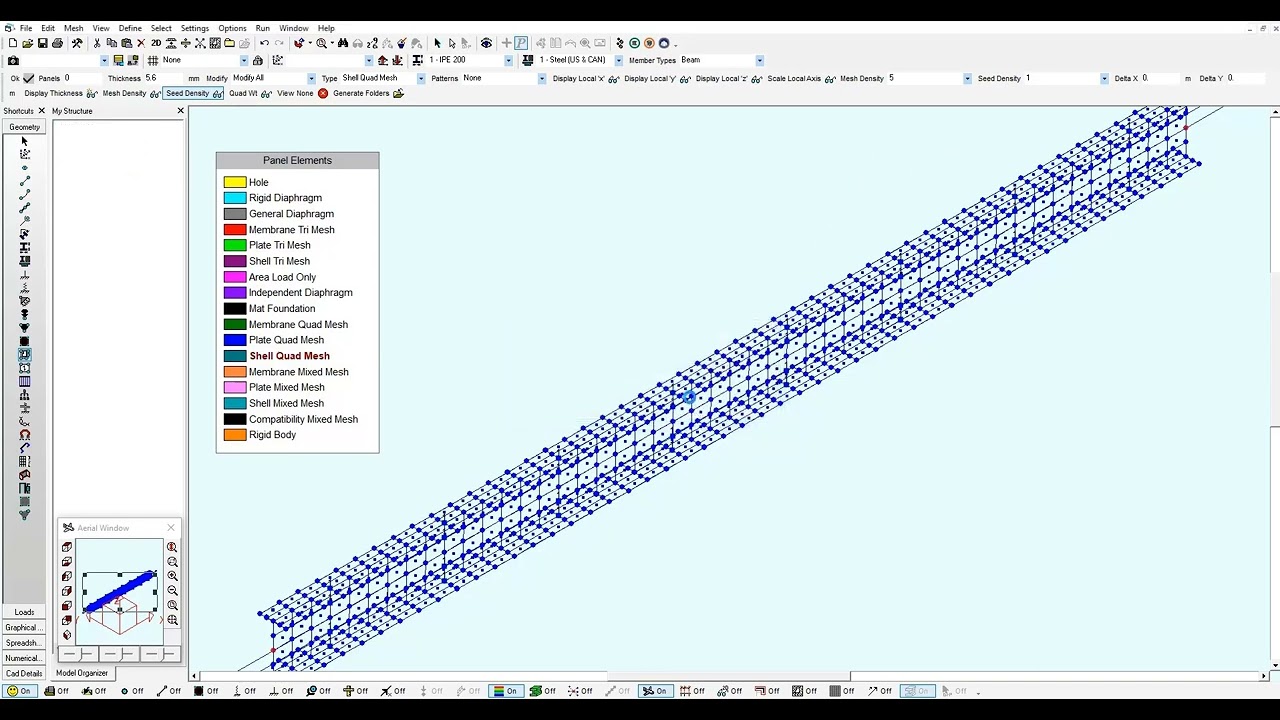
Task: Click the Hole yellow color swatch
Action: tap(235, 182)
